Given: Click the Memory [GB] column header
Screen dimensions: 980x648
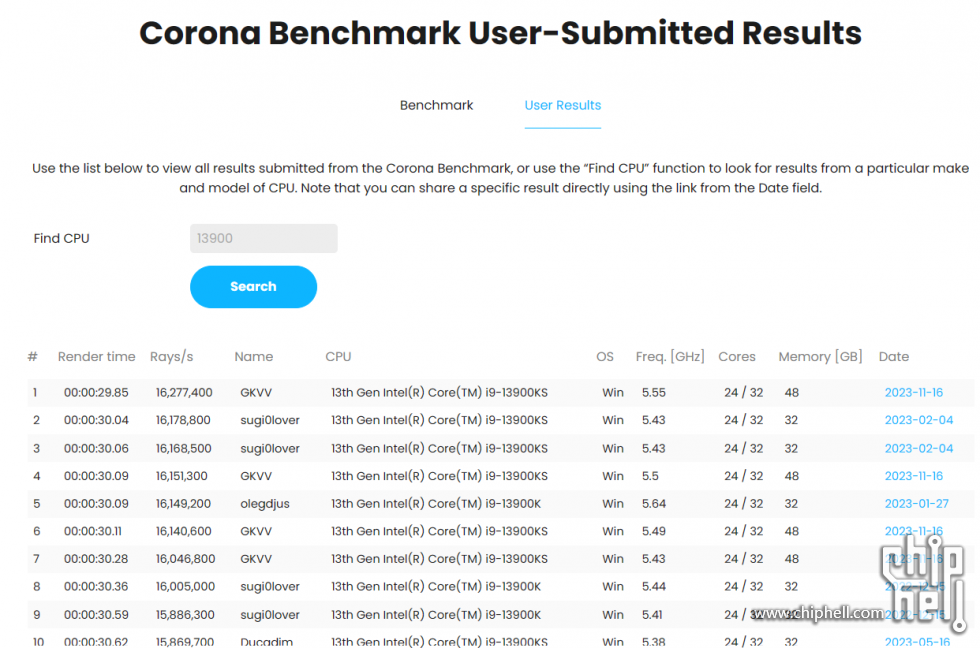Looking at the screenshot, I should tap(820, 357).
